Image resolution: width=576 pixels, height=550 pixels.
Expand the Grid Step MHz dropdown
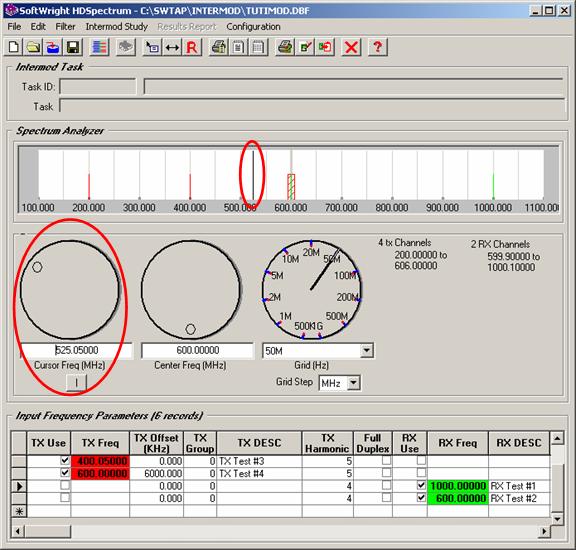point(353,383)
